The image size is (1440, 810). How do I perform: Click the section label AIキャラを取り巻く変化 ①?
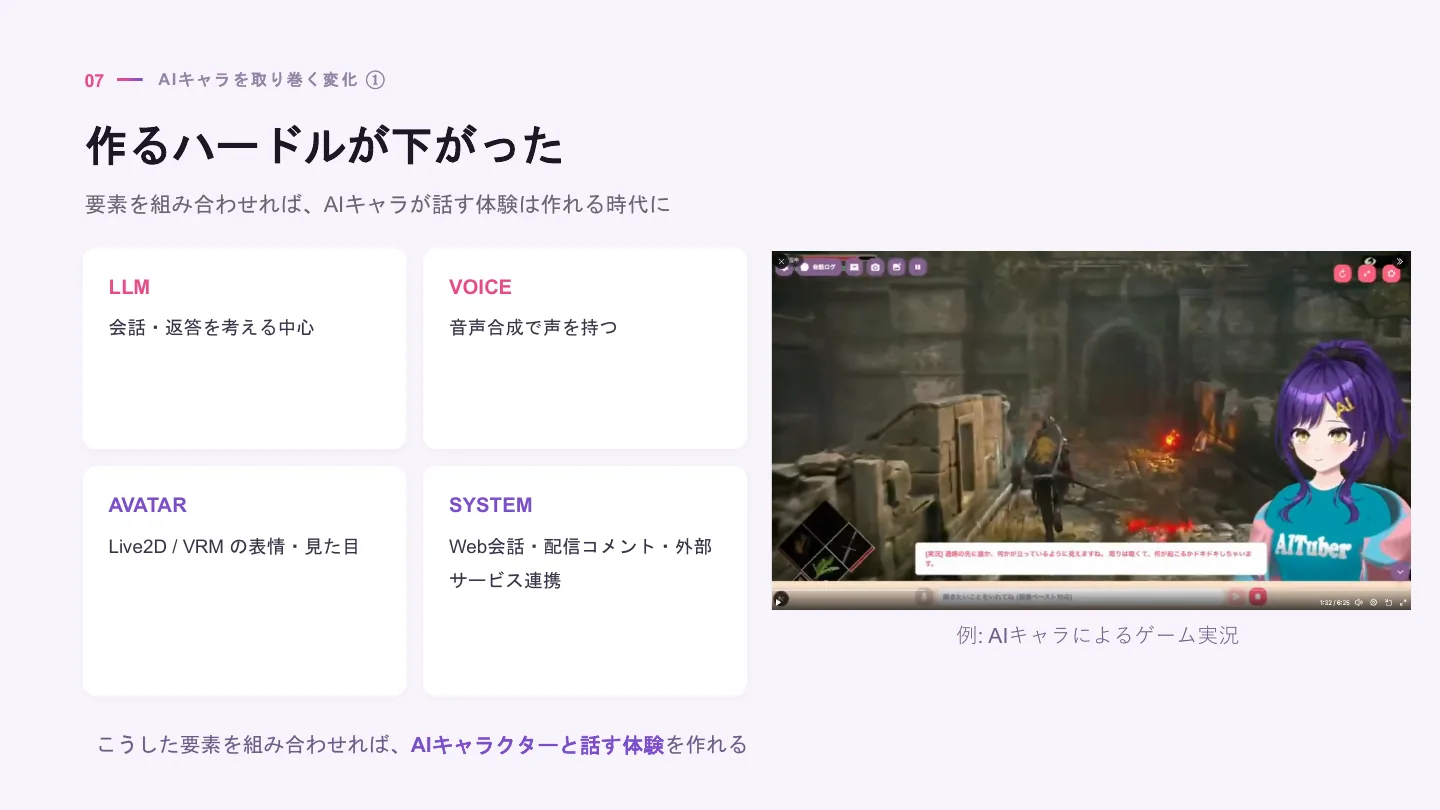[271, 80]
